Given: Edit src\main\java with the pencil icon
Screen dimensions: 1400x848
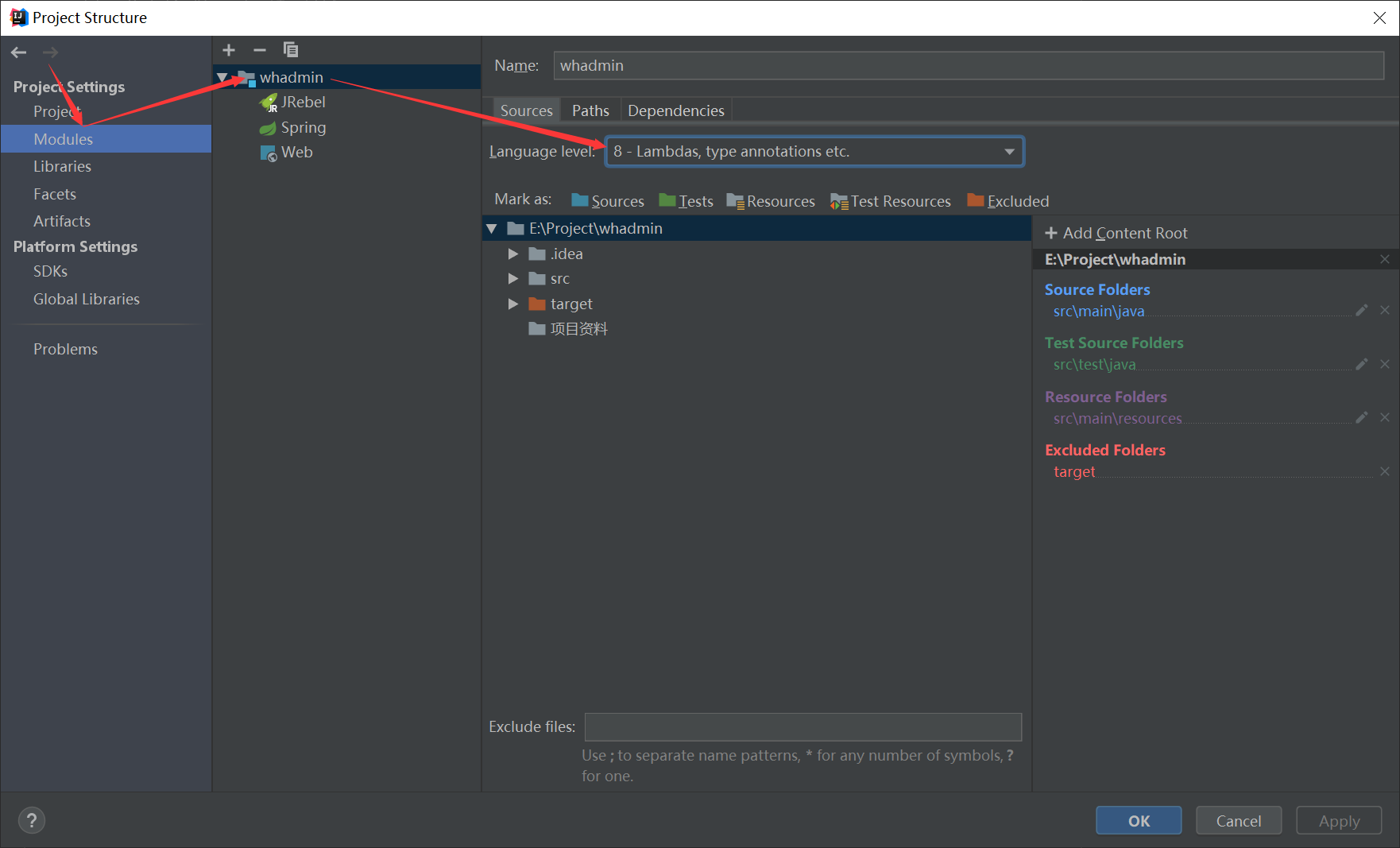Looking at the screenshot, I should click(x=1361, y=310).
